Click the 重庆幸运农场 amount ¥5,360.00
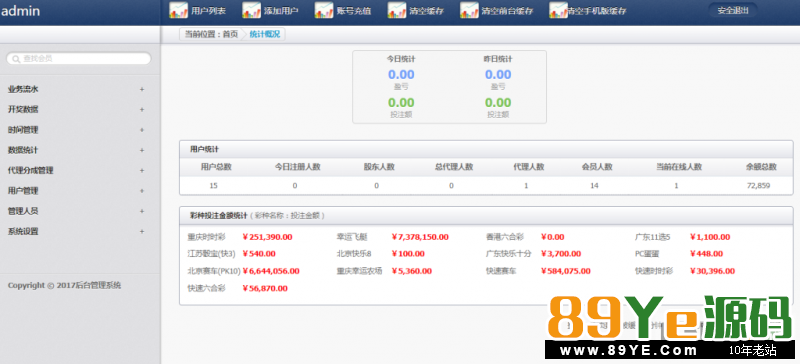The image size is (800, 364). (412, 271)
